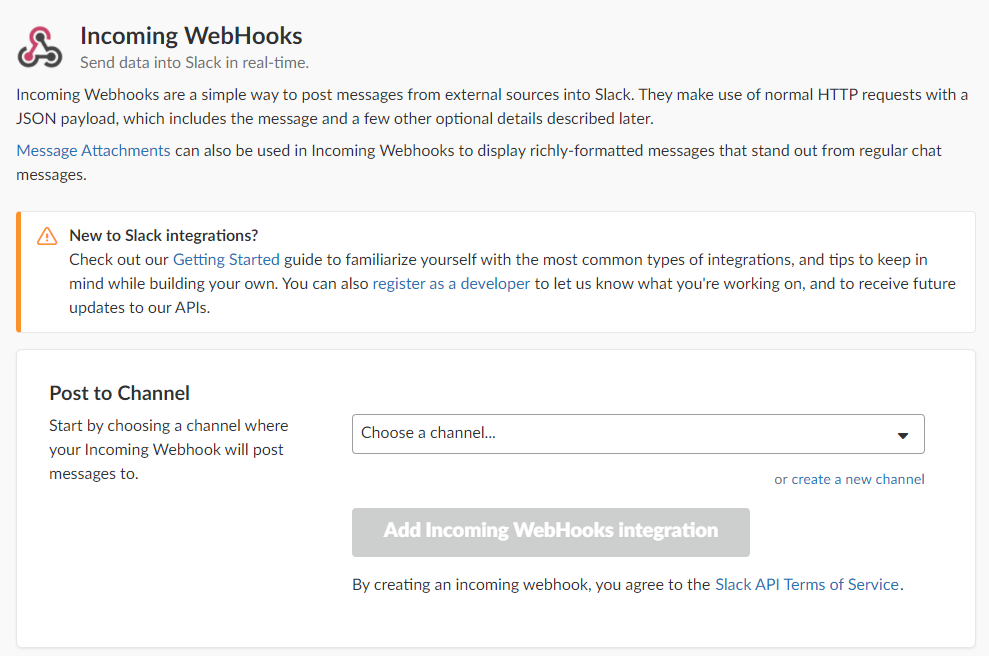The image size is (989, 656).
Task: Click create a new channel link
Action: point(858,479)
